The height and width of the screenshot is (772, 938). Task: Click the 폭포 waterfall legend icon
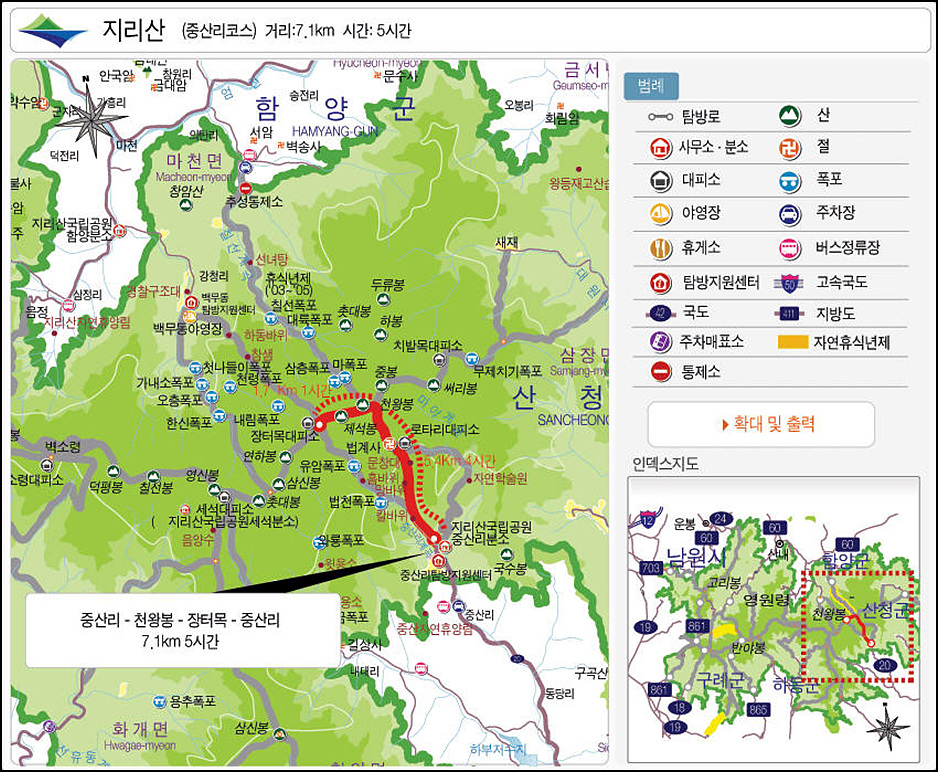click(790, 181)
